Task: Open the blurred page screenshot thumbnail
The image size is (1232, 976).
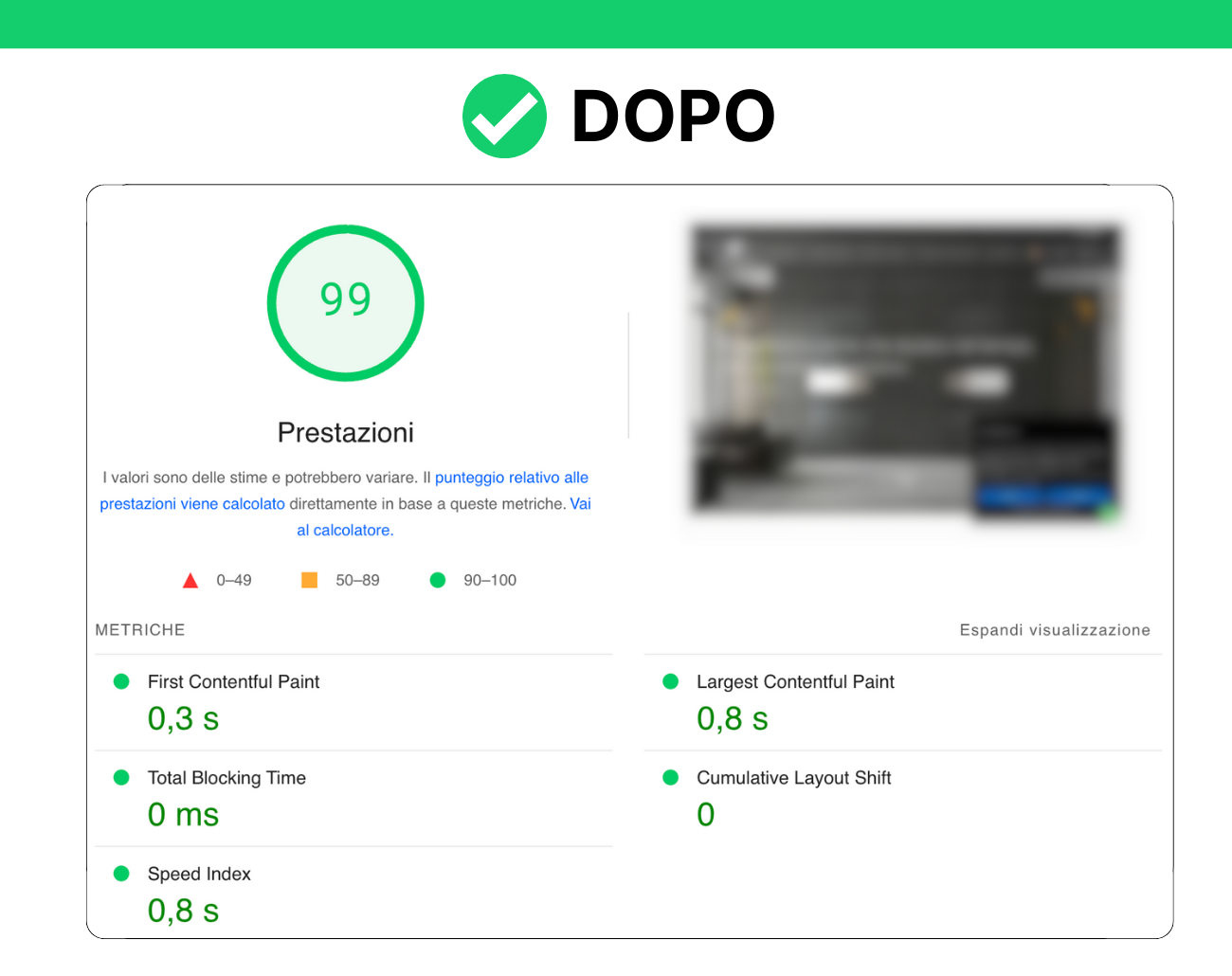Action: [x=905, y=371]
